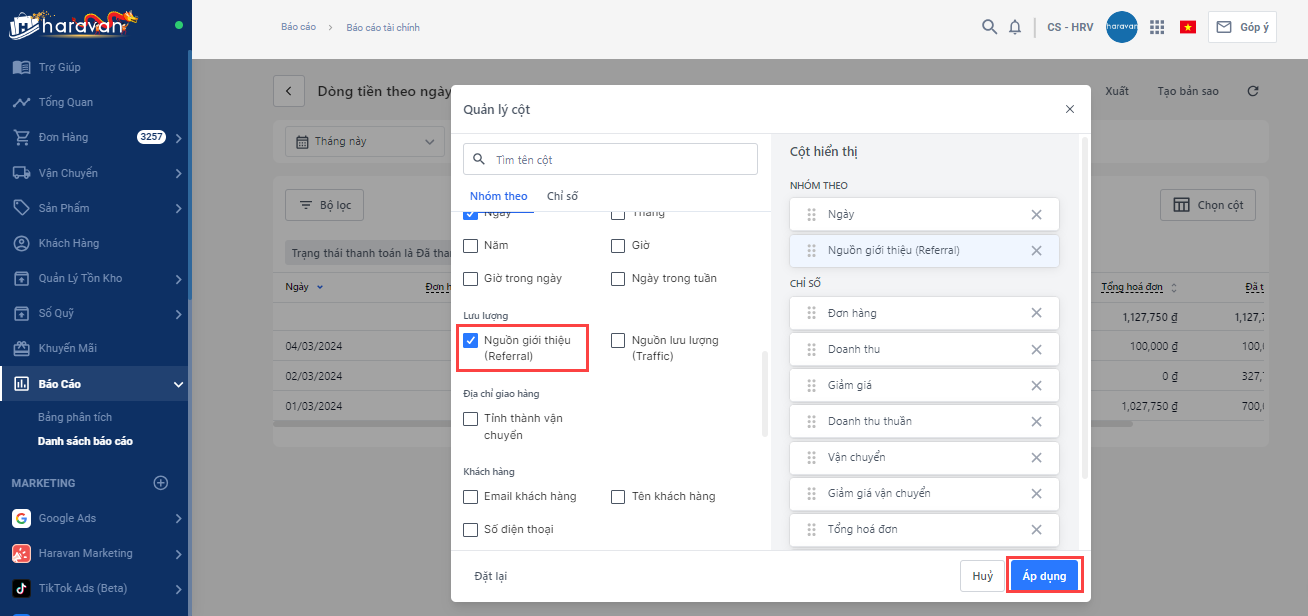Remove the Ngày column with X icon
Image resolution: width=1308 pixels, height=616 pixels.
click(x=1036, y=215)
